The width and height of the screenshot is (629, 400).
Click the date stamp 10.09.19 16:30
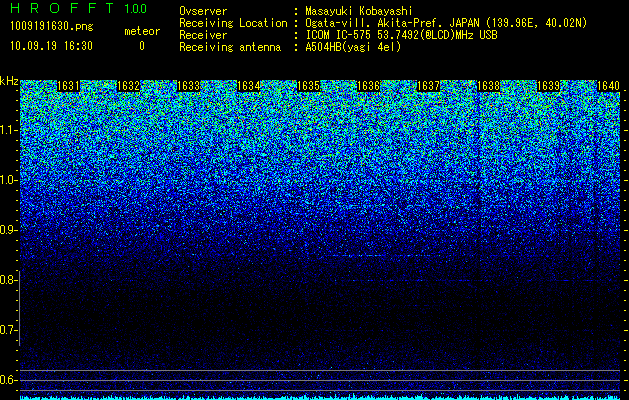pos(51,46)
